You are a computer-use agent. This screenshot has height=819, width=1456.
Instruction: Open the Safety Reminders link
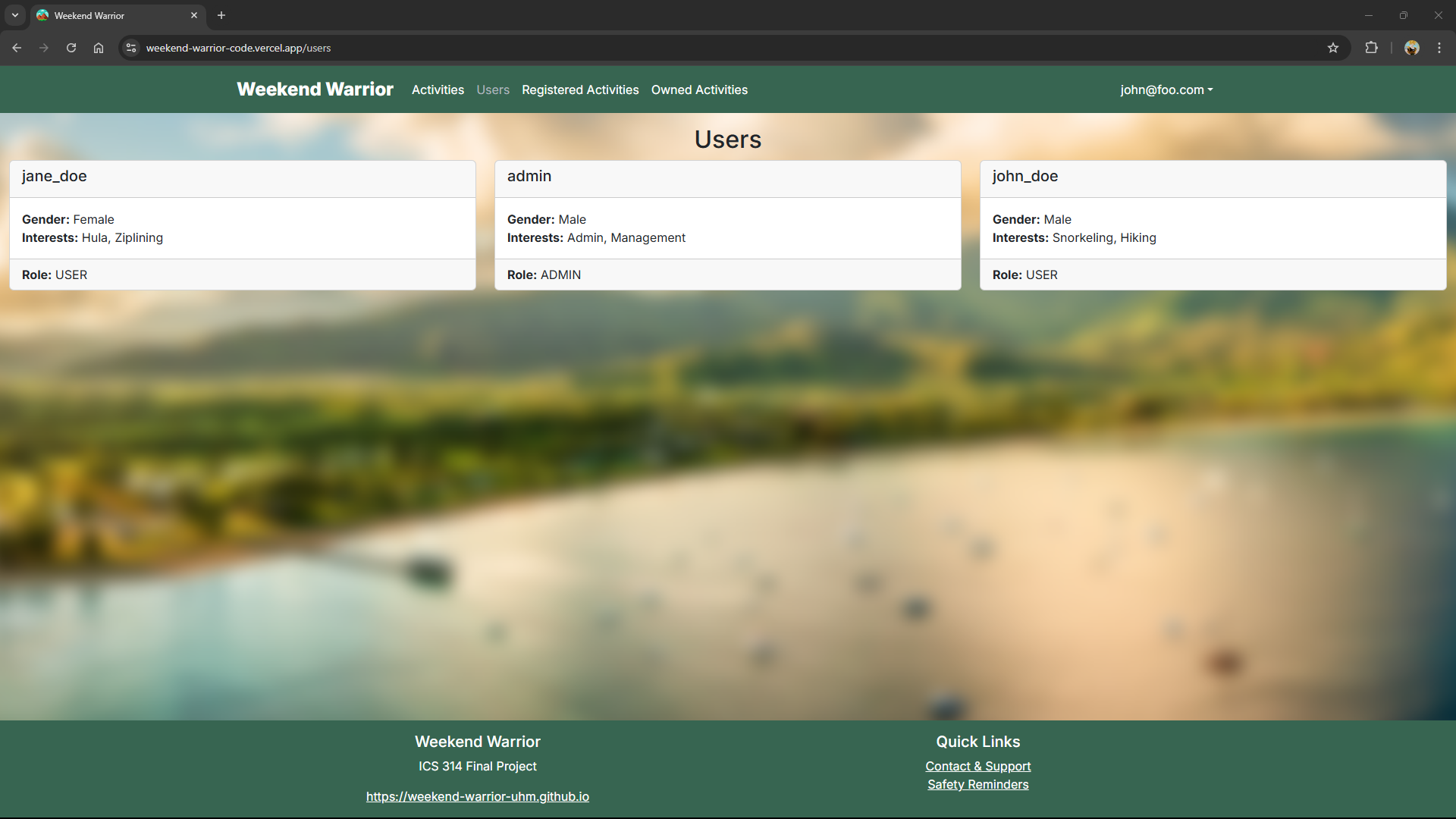(x=977, y=784)
